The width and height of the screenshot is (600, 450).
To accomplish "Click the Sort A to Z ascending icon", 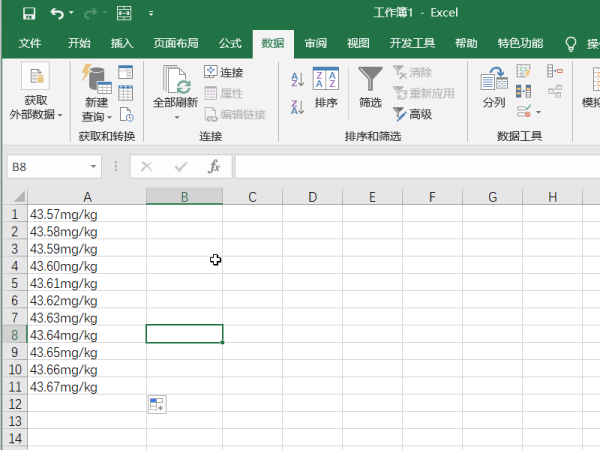I will (296, 79).
